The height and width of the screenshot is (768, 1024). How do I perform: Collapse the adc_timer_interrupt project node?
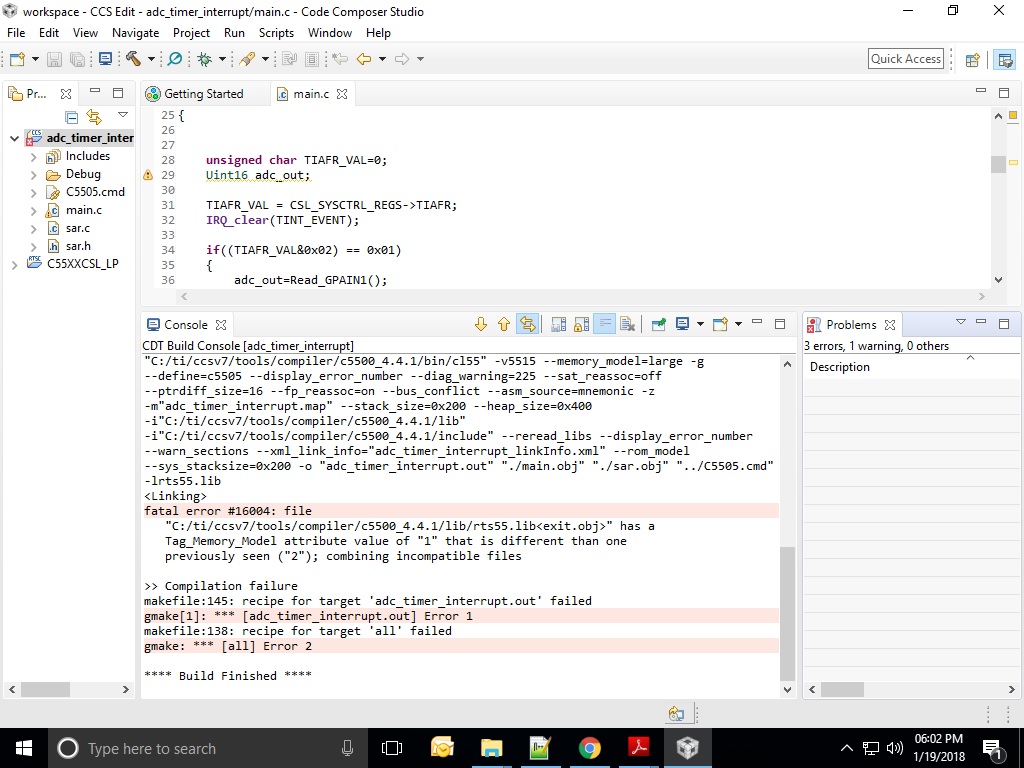[14, 138]
